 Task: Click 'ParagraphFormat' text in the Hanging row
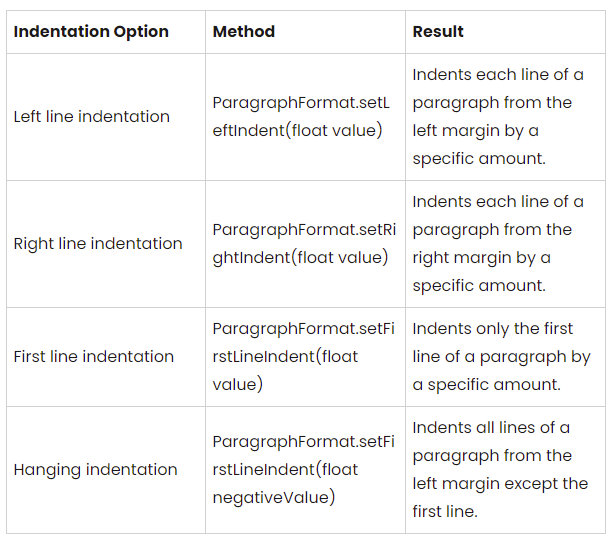[277, 442]
